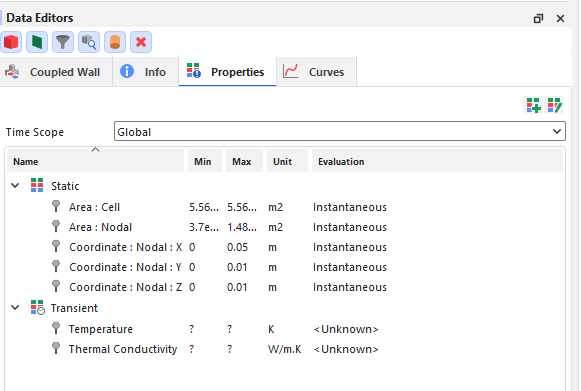Select the Area : Cell property row

point(285,207)
